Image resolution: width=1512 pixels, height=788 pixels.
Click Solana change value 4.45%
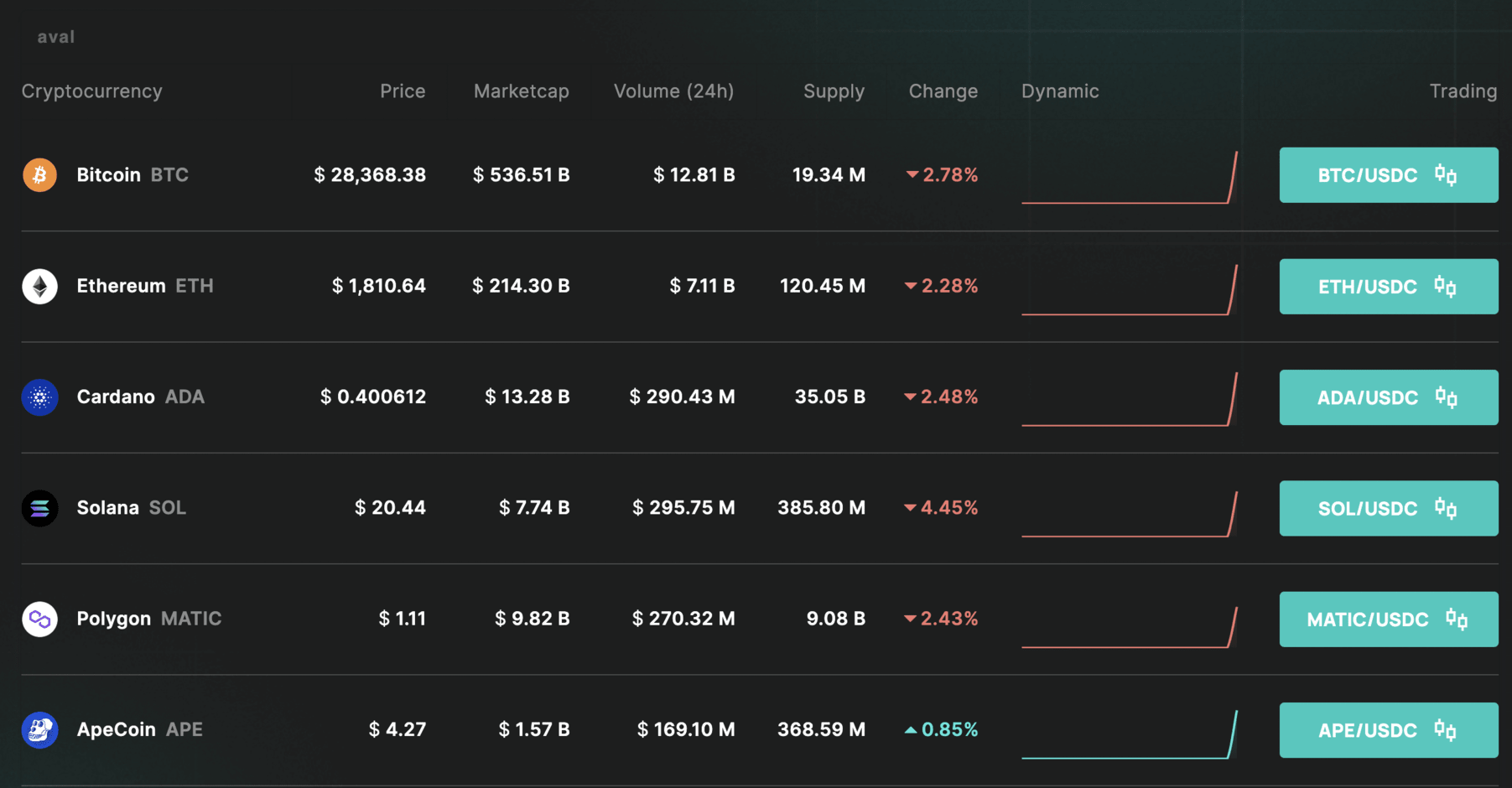point(942,508)
